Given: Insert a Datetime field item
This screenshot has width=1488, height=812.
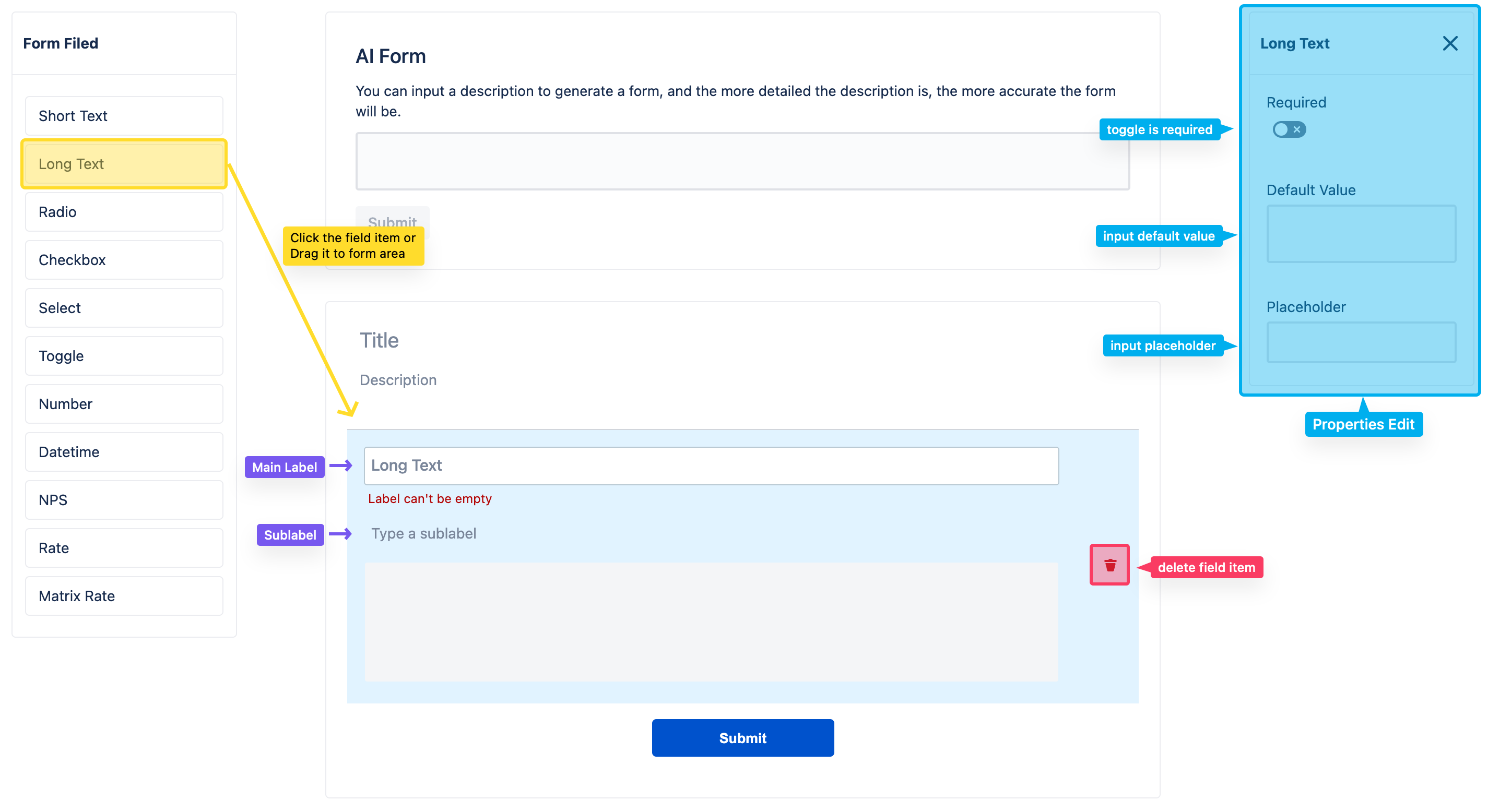Looking at the screenshot, I should coord(124,451).
